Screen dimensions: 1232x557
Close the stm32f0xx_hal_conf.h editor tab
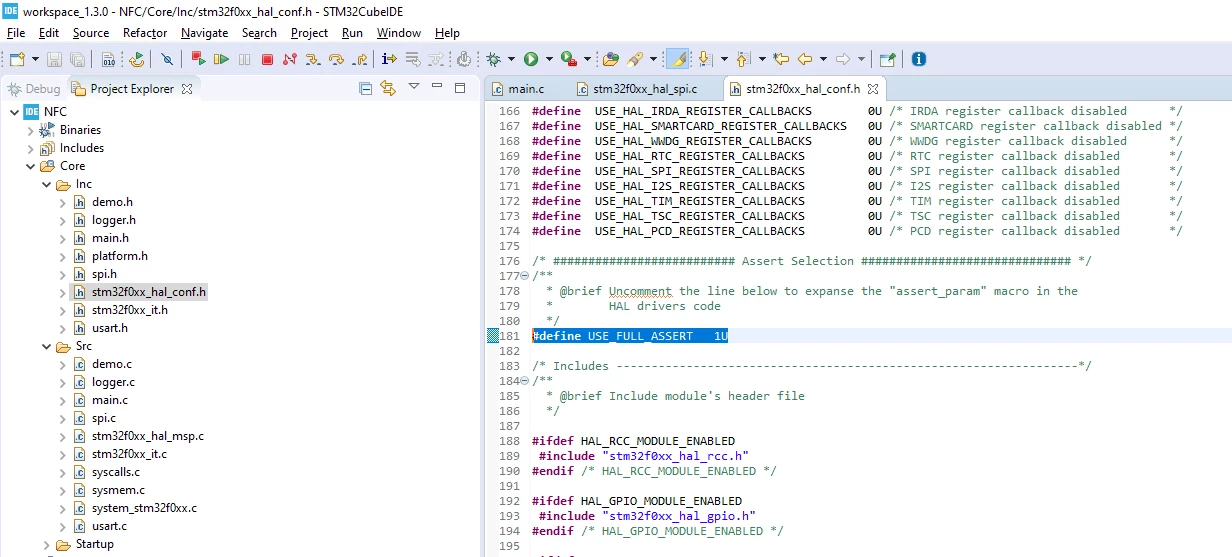(872, 89)
